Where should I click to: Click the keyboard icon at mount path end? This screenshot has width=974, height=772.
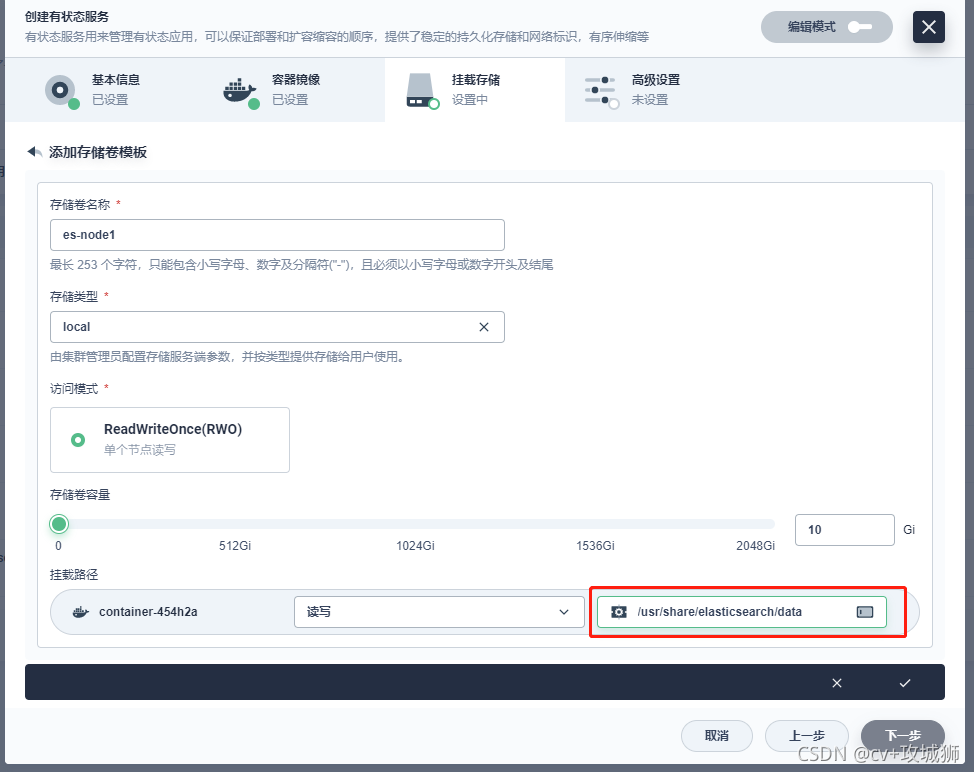863,612
